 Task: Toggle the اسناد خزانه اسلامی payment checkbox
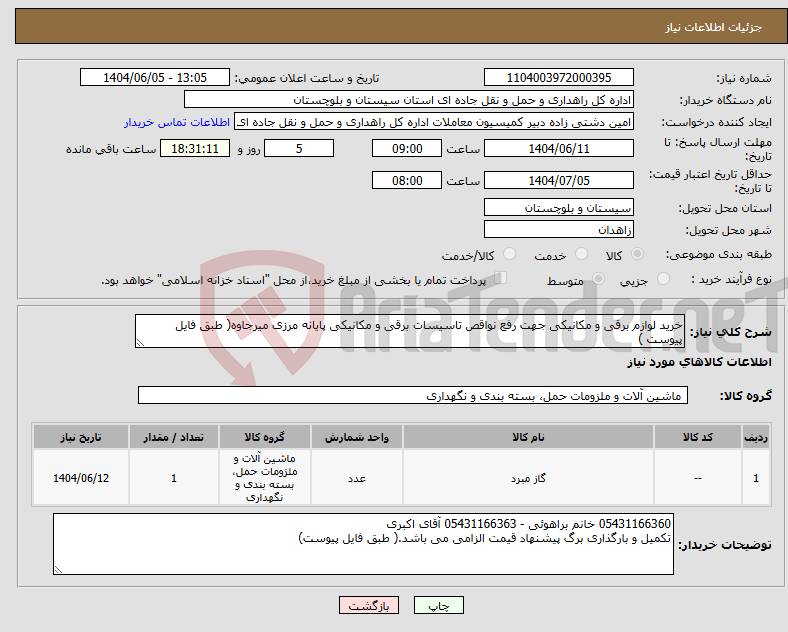501,278
